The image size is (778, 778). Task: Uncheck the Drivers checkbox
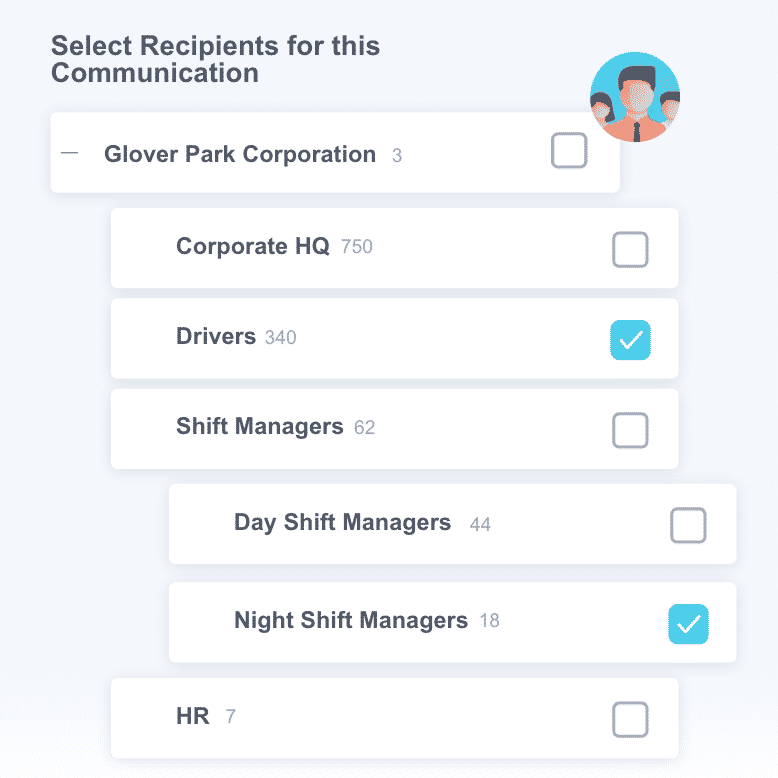click(x=630, y=340)
